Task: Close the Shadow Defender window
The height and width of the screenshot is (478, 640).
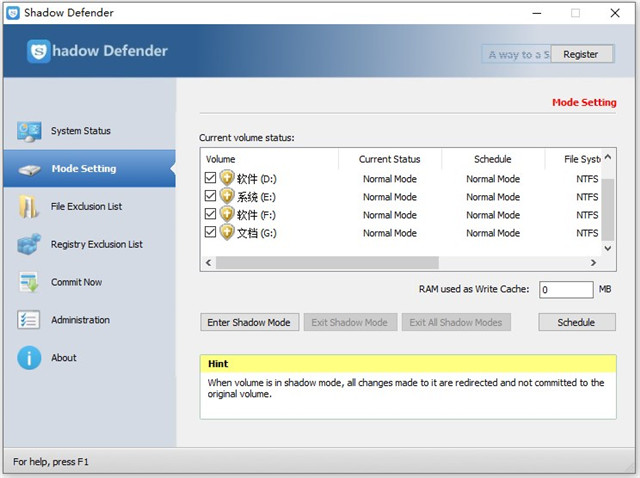Action: point(615,13)
